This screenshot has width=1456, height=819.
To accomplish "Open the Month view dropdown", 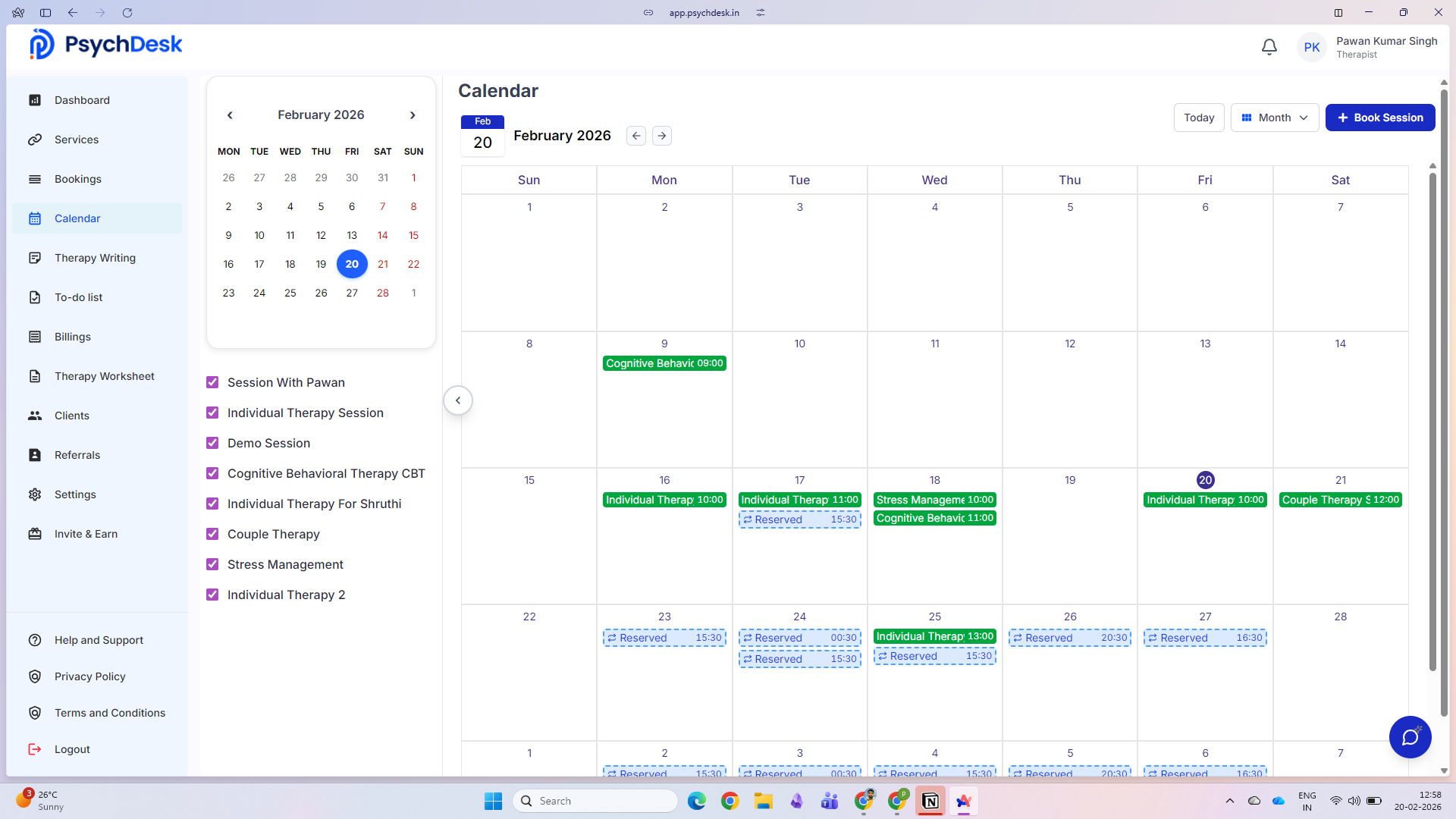I will pos(1274,118).
